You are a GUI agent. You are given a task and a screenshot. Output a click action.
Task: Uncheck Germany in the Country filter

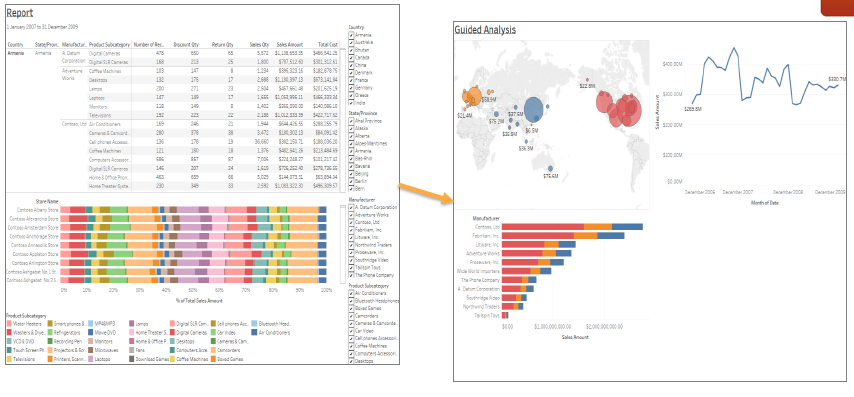351,87
